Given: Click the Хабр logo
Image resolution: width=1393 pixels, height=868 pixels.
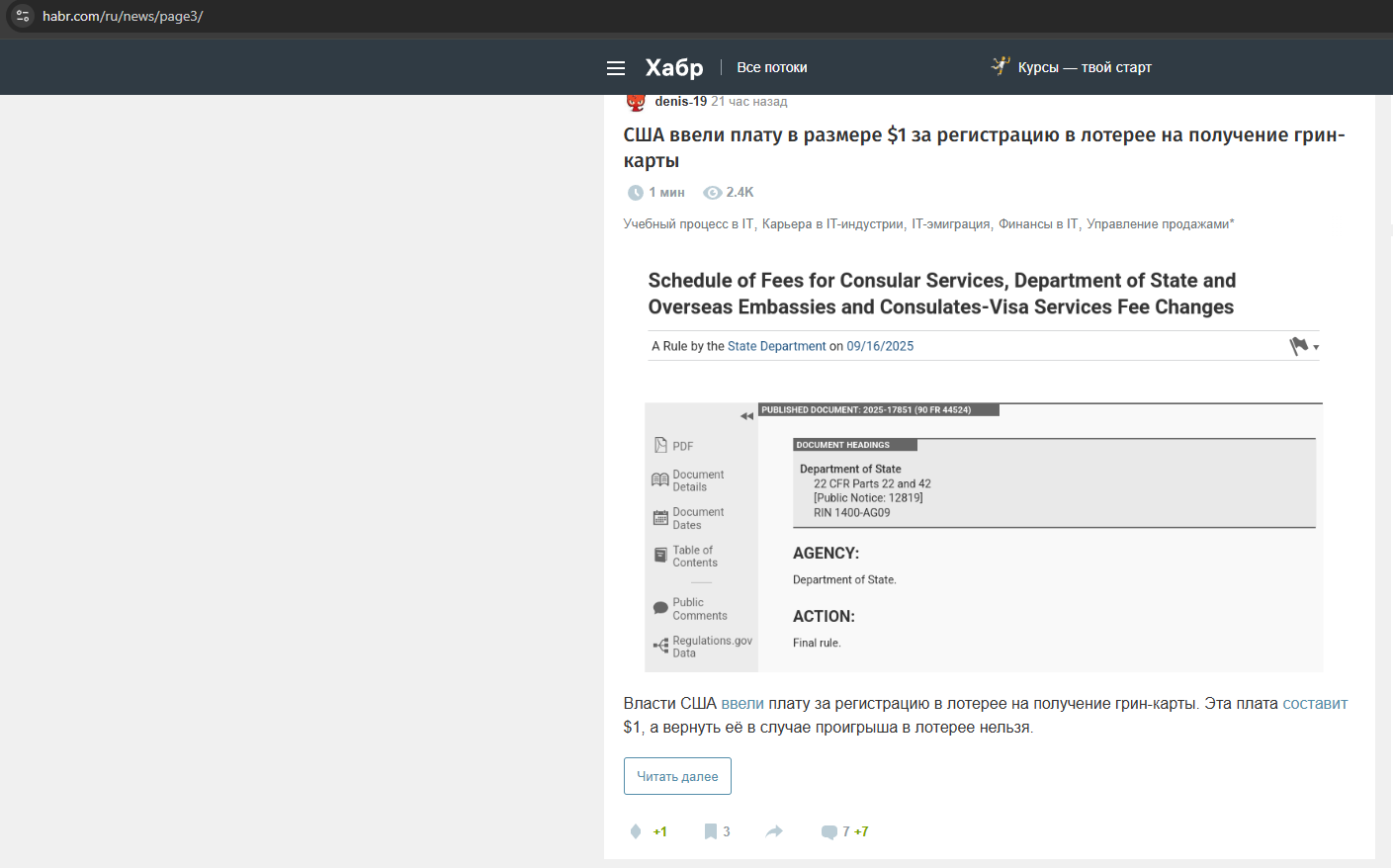Looking at the screenshot, I should pos(674,67).
